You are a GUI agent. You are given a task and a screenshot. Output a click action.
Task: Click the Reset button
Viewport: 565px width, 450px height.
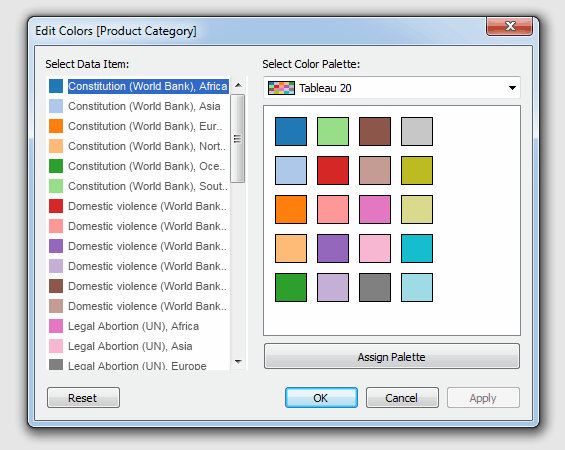pyautogui.click(x=83, y=398)
